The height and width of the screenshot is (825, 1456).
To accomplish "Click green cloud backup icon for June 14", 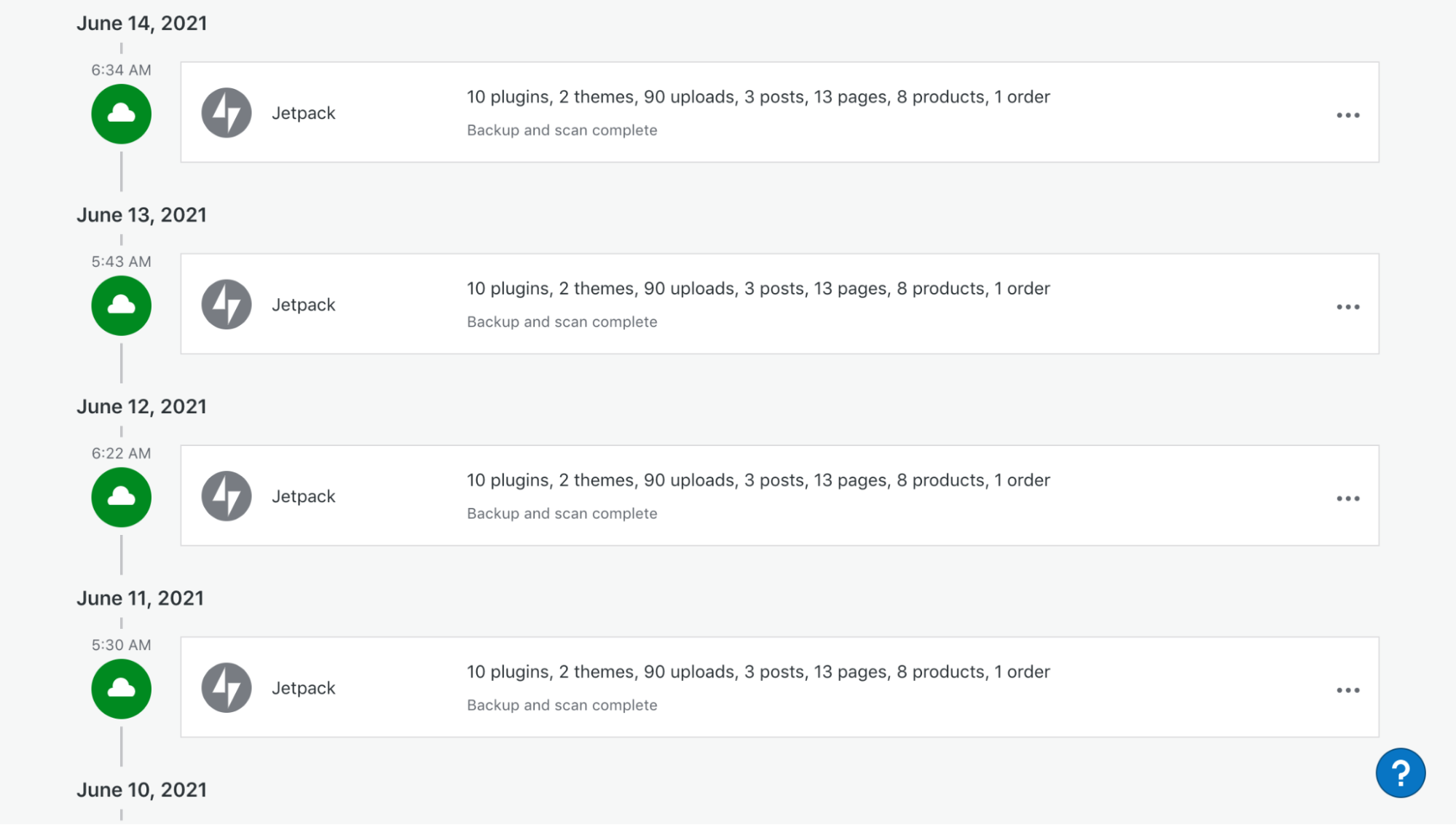I will [x=121, y=114].
